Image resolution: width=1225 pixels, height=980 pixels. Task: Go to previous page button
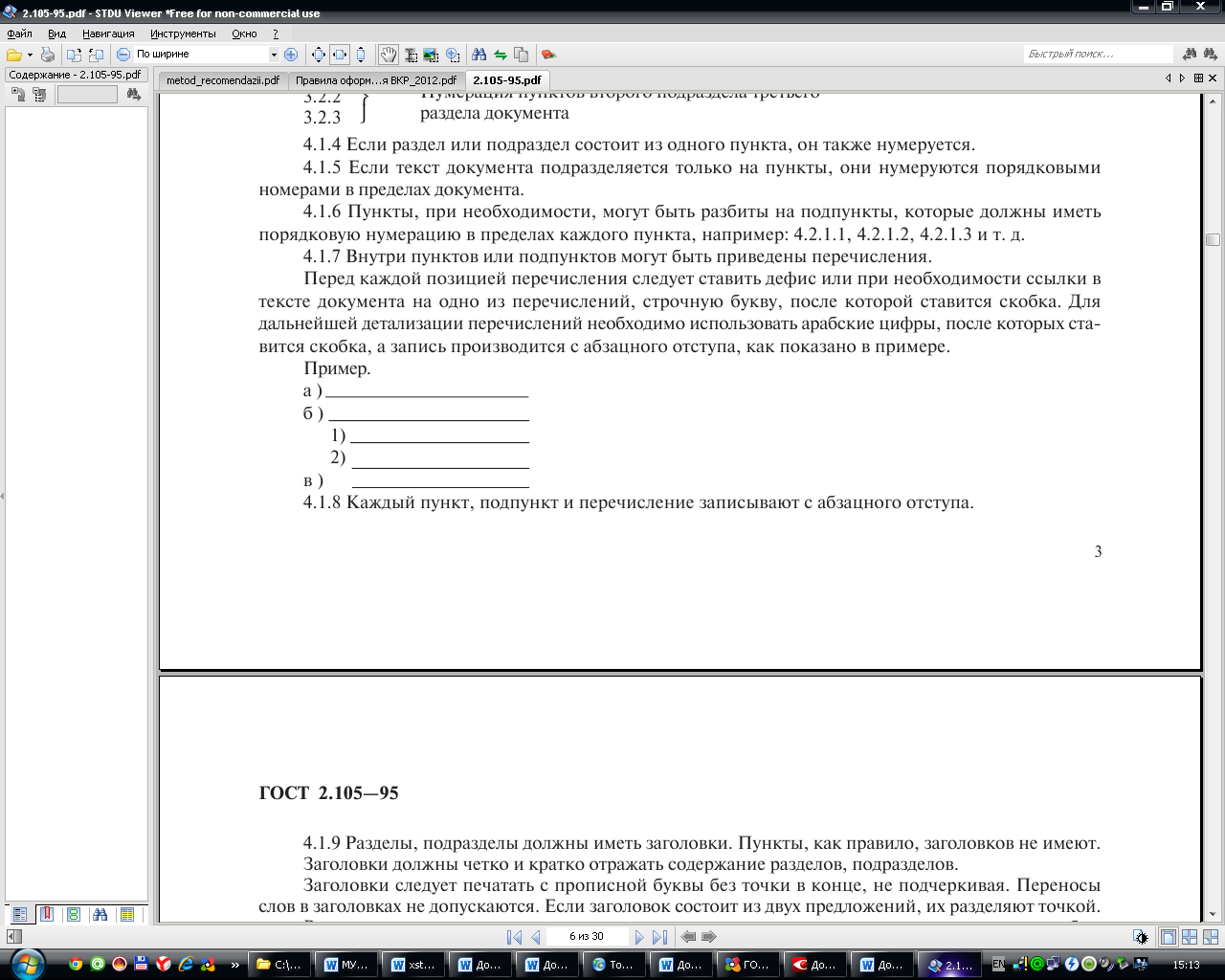coord(536,937)
